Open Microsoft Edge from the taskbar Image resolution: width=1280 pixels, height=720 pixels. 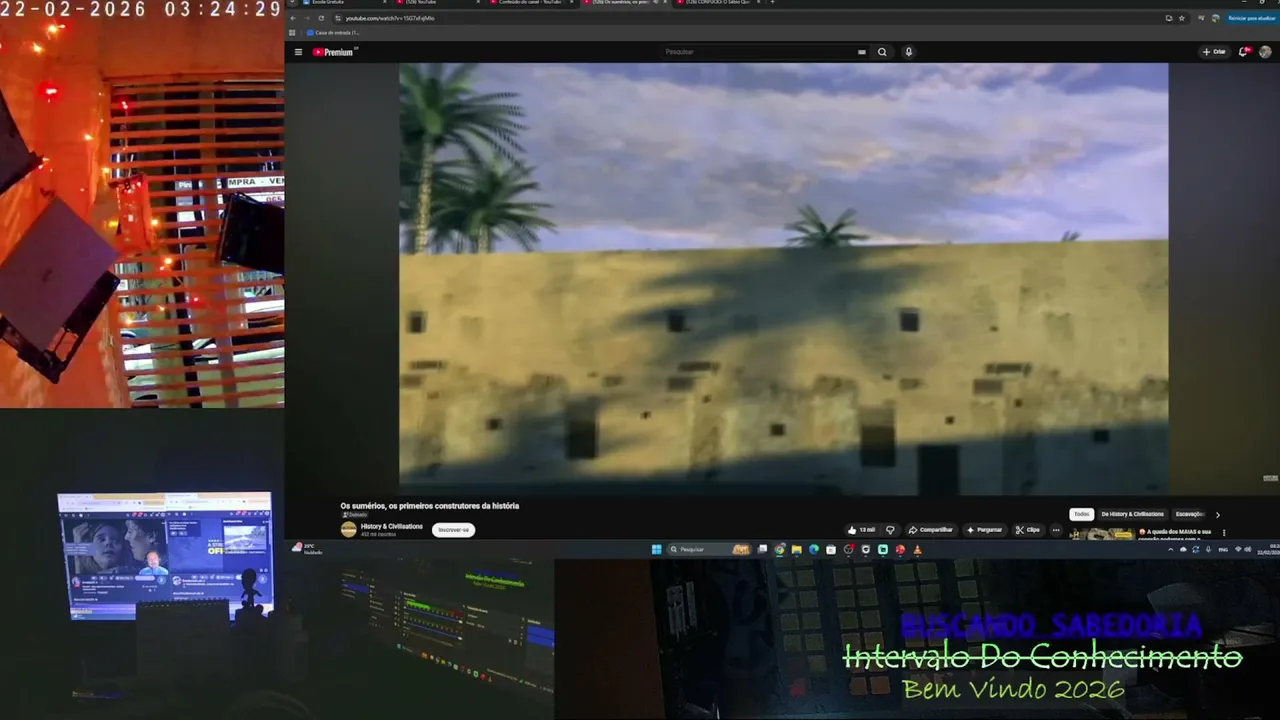[814, 549]
